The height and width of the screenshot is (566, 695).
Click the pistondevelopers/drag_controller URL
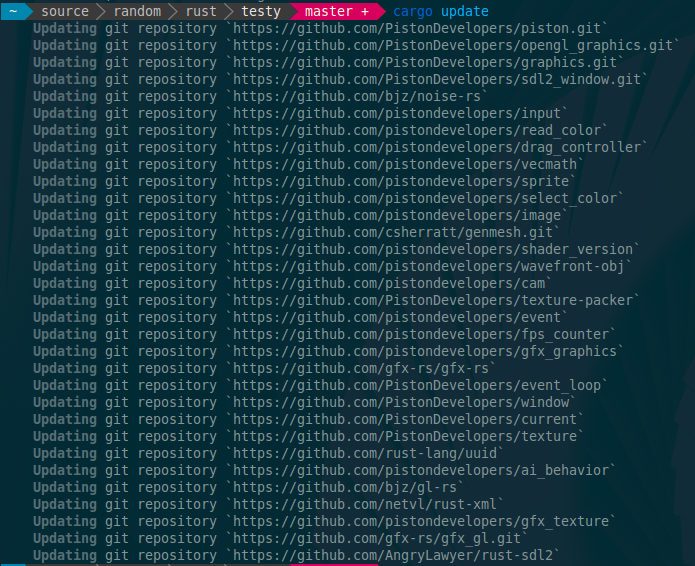pos(437,147)
